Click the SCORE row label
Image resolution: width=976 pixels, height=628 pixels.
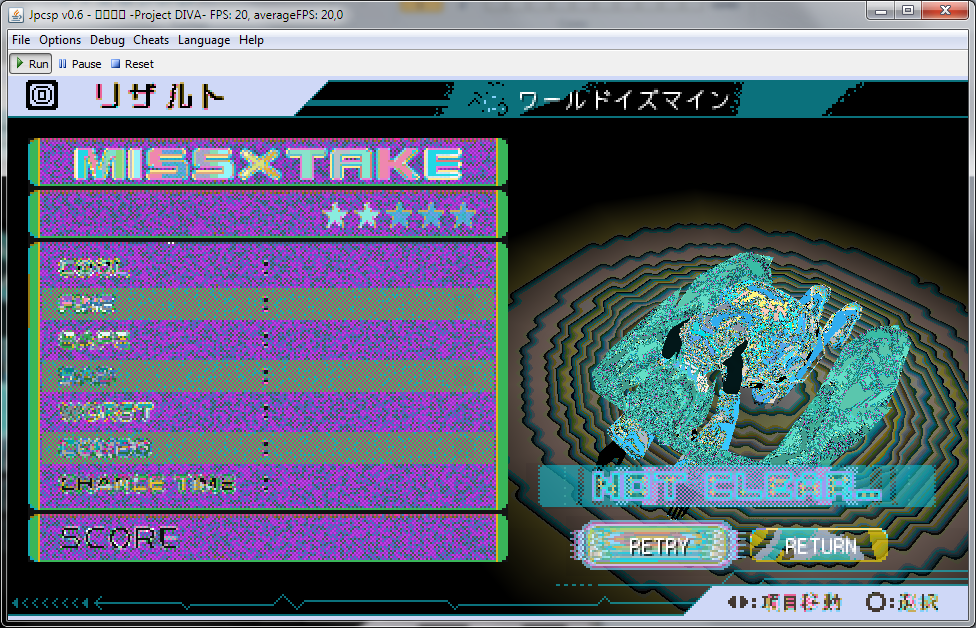pyautogui.click(x=120, y=538)
